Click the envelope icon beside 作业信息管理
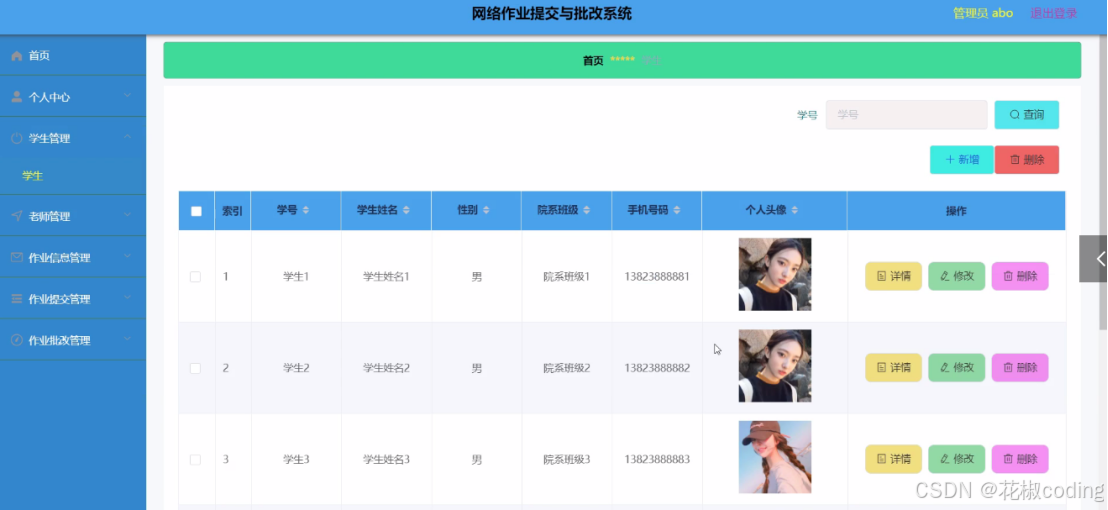This screenshot has height=510, width=1108. click(x=17, y=258)
